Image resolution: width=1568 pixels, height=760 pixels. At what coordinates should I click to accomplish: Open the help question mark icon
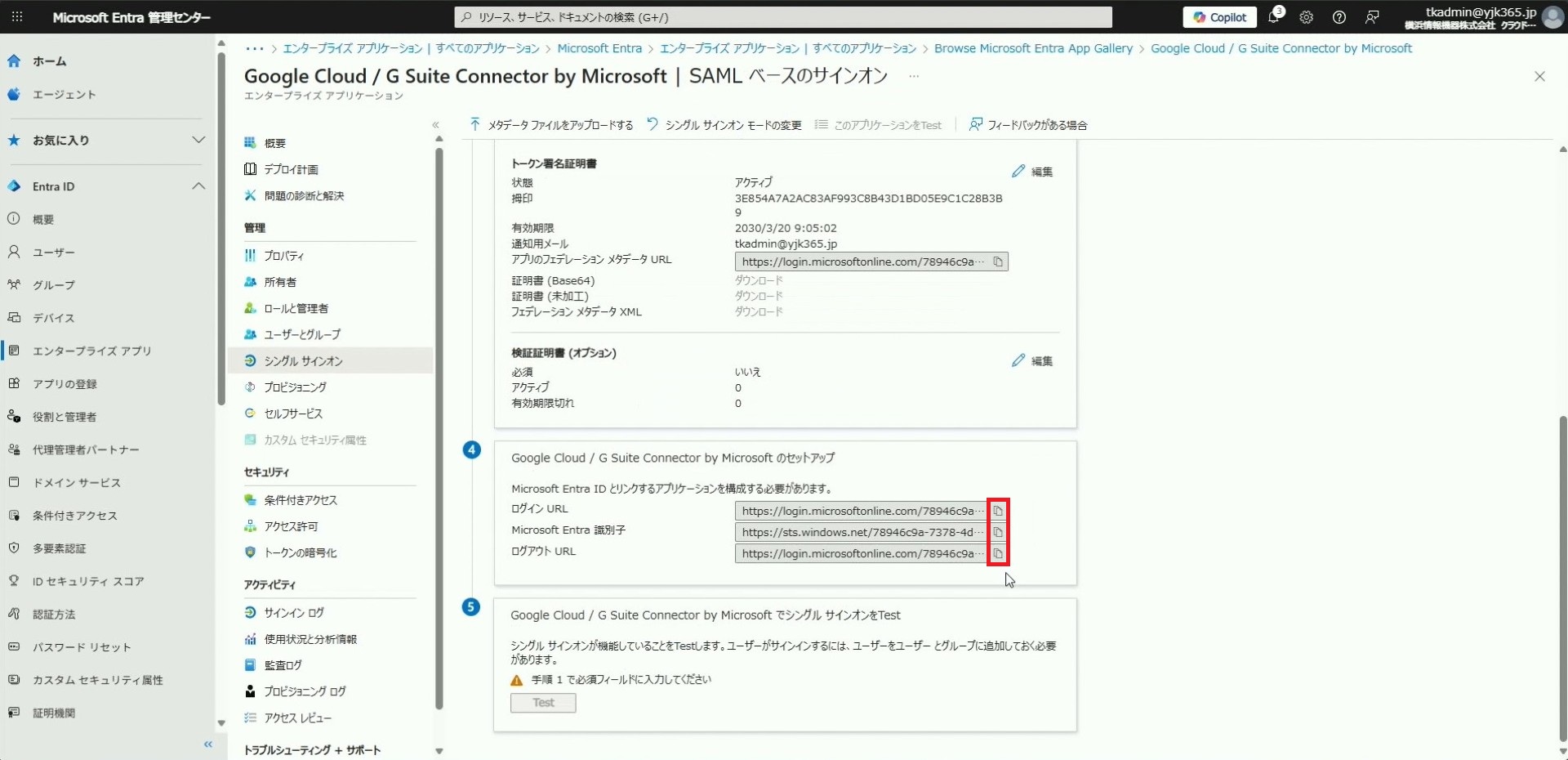click(x=1339, y=17)
